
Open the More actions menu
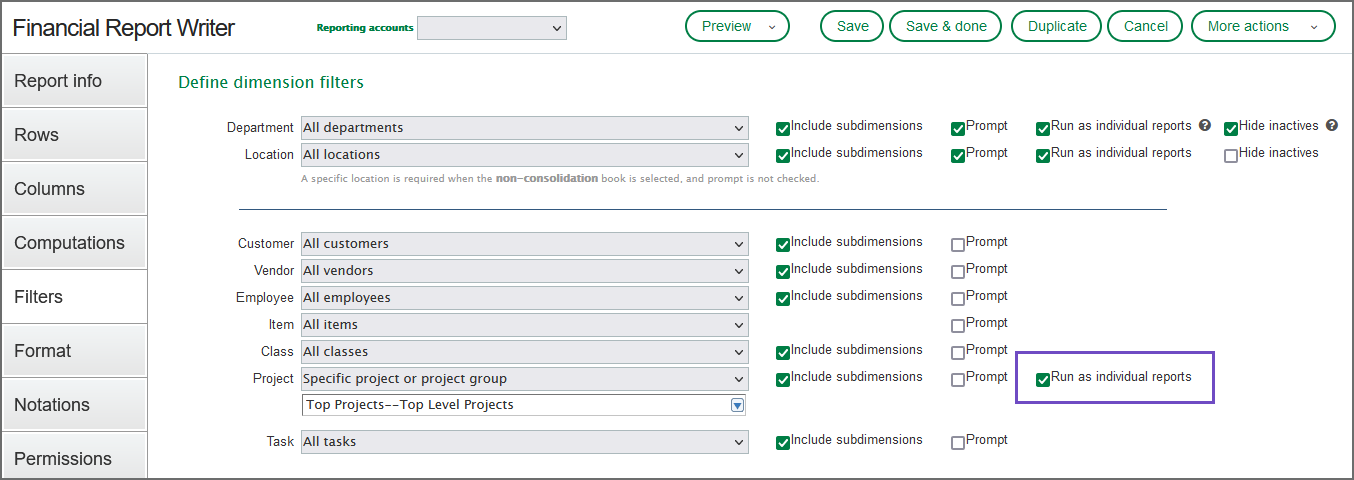1262,27
